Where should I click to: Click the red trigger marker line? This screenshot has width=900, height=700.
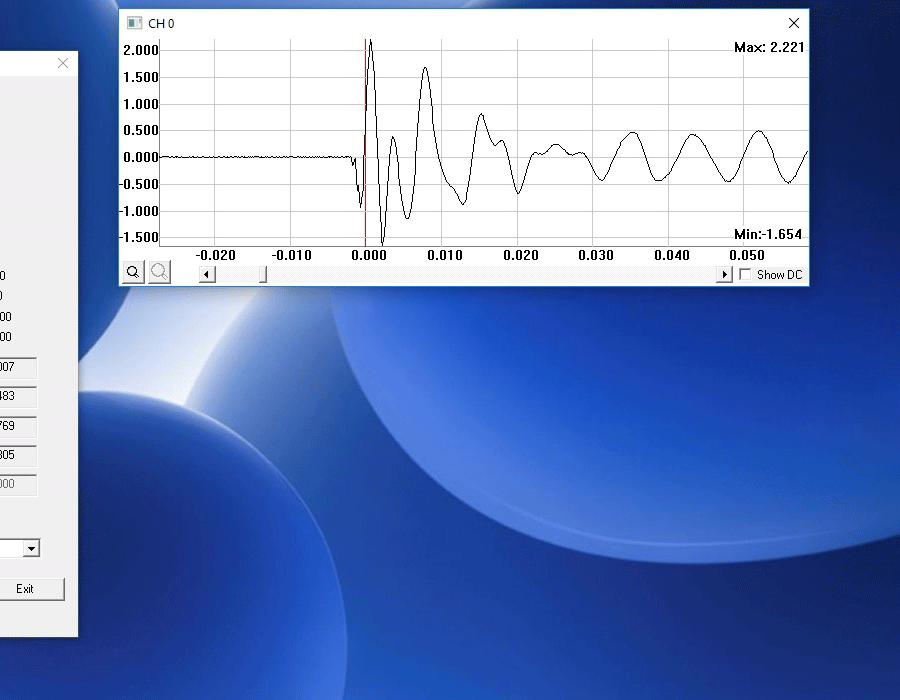pos(365,200)
